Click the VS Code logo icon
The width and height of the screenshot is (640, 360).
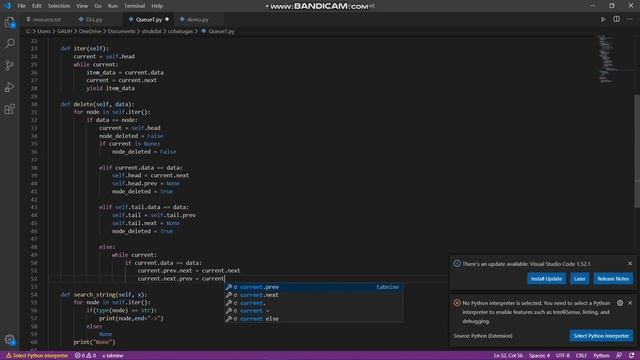tap(7, 6)
